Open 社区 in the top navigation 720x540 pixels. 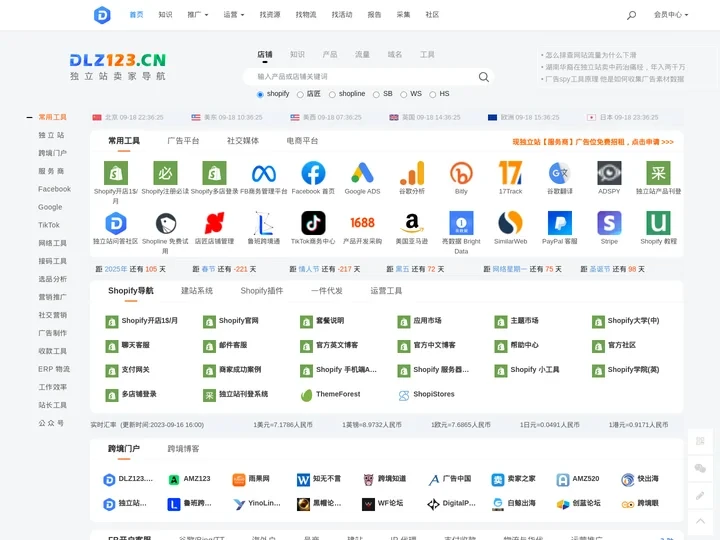click(432, 15)
